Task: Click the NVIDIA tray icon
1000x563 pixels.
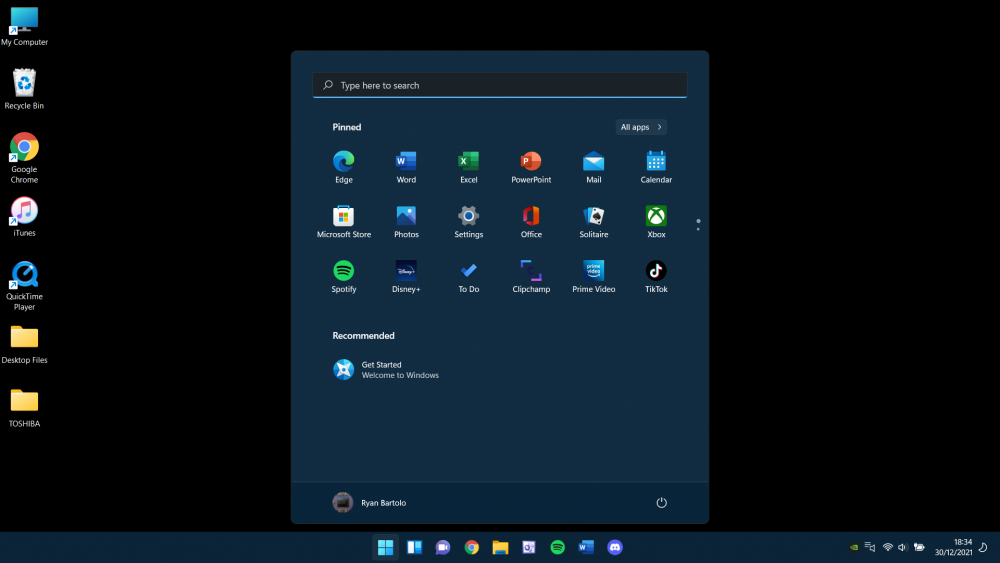Action: click(x=854, y=547)
